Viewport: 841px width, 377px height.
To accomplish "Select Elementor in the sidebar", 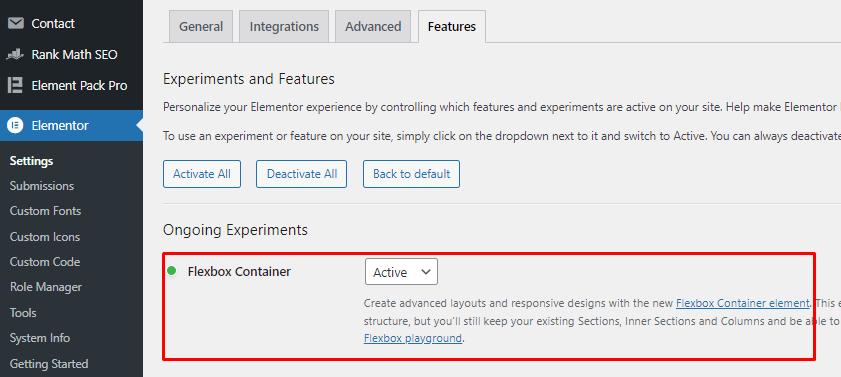I will [71, 125].
